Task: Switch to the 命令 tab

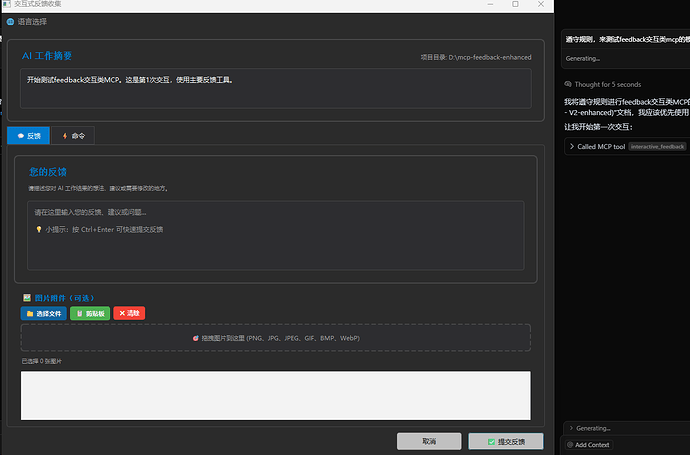Action: [73, 136]
